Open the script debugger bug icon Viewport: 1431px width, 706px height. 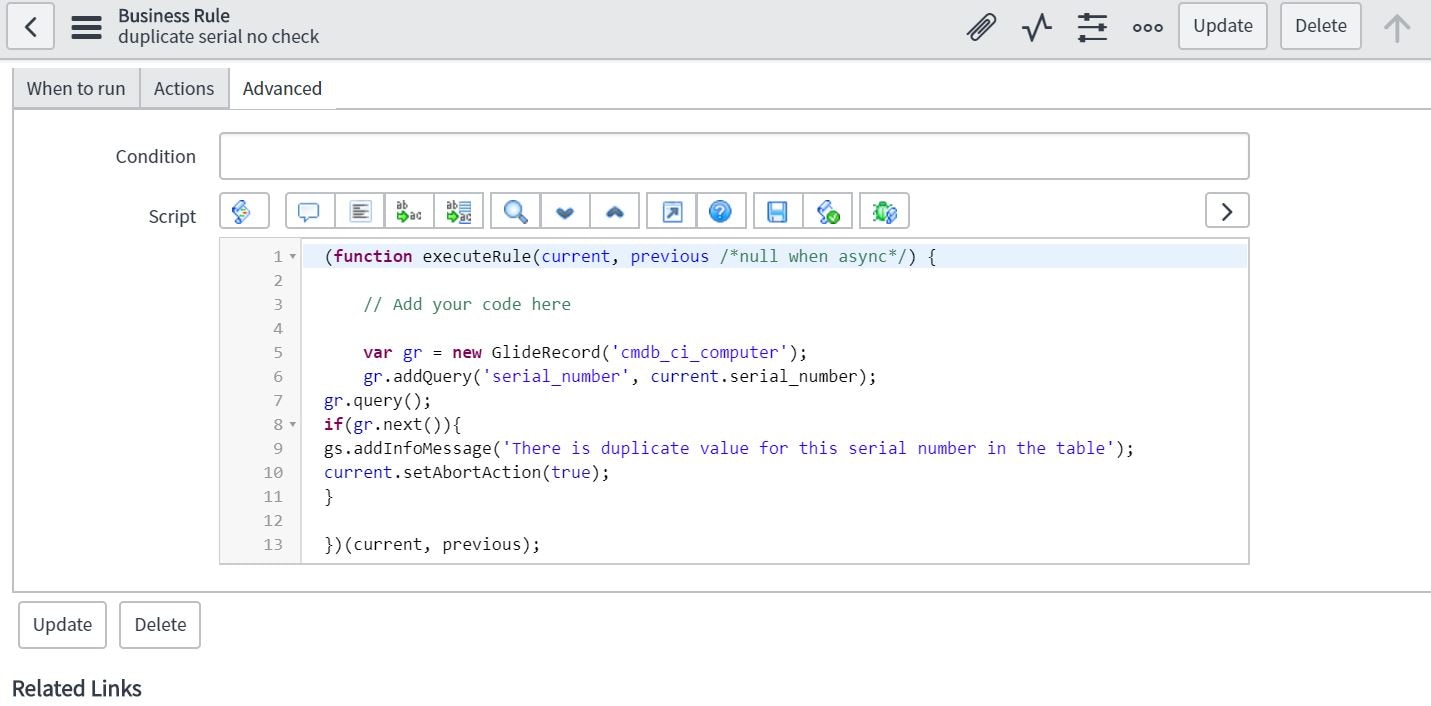click(884, 211)
